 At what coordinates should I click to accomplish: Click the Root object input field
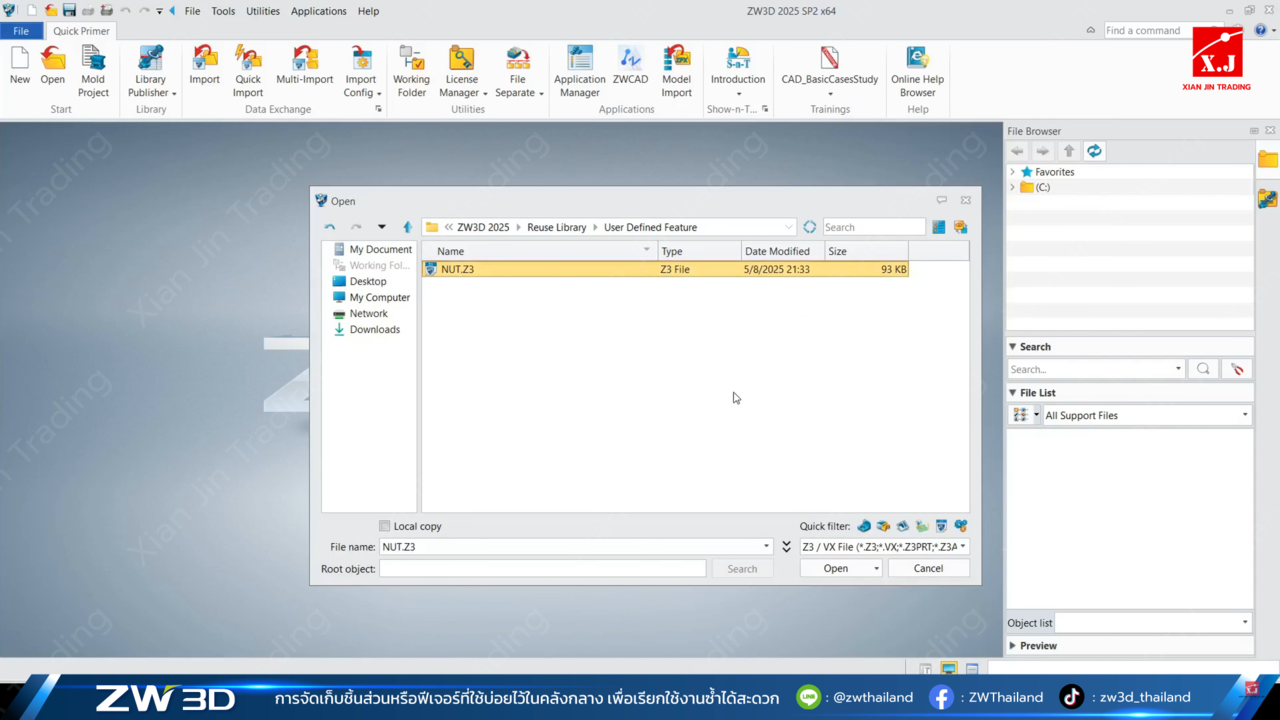(x=542, y=568)
